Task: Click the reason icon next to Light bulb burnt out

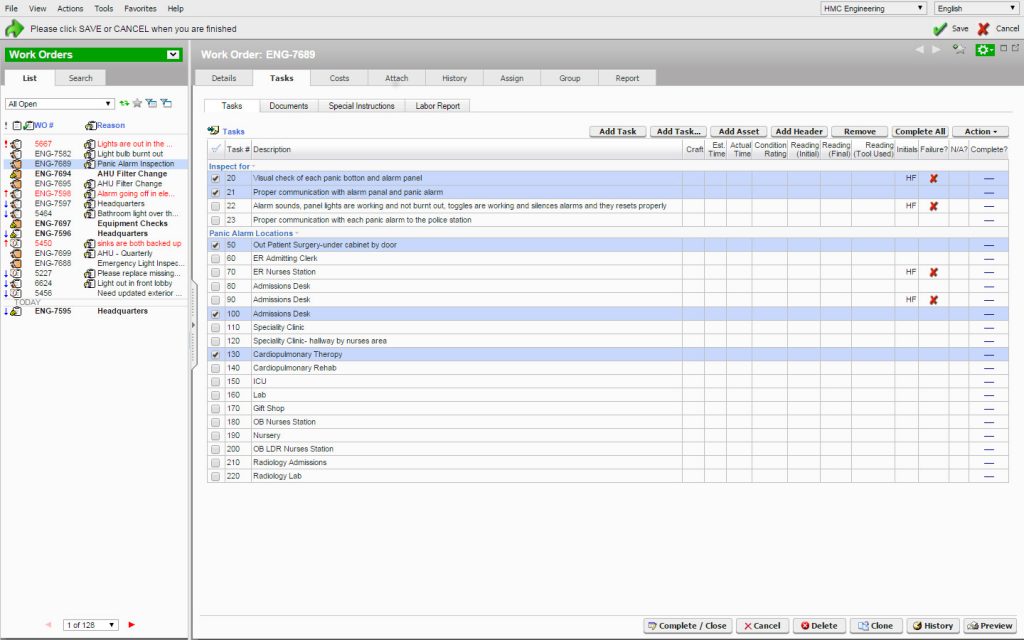Action: [x=89, y=154]
